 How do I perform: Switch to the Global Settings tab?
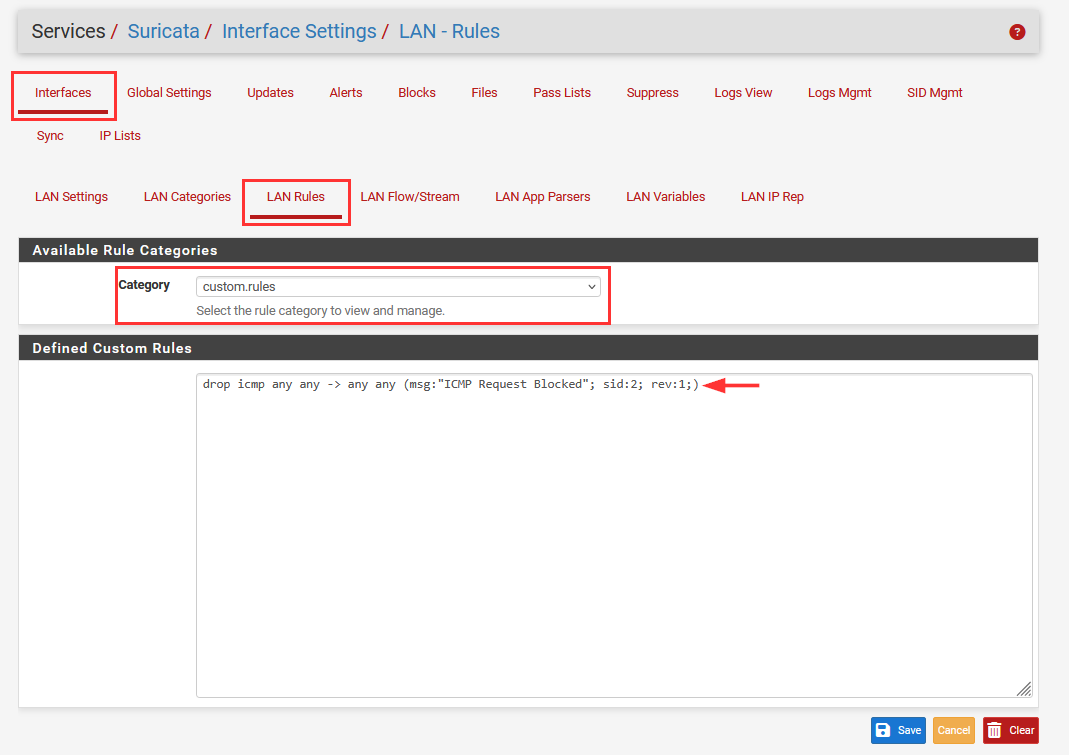pos(169,93)
